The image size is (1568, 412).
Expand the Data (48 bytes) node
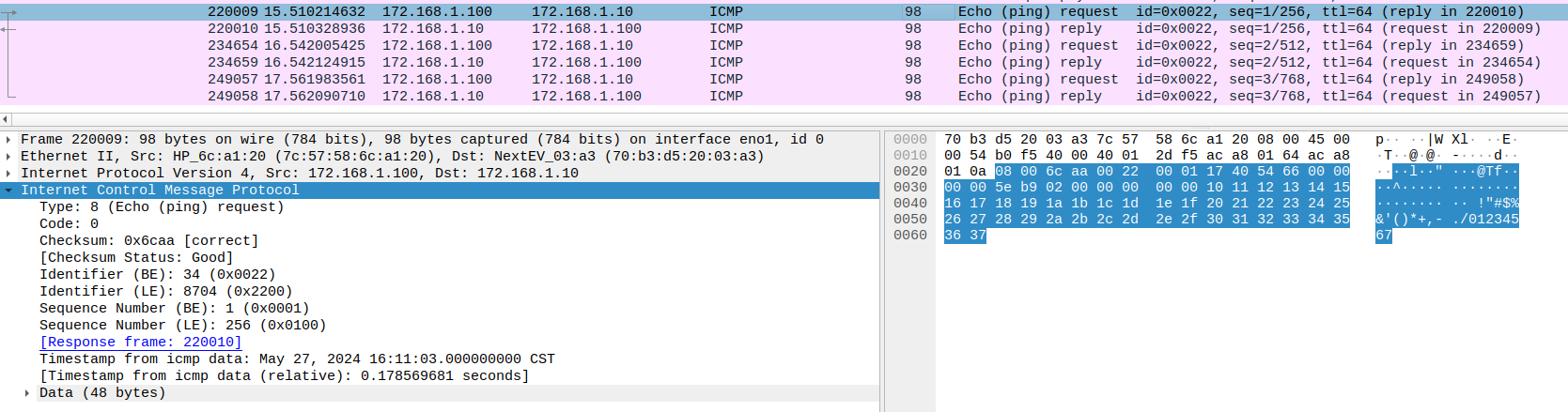tap(26, 393)
